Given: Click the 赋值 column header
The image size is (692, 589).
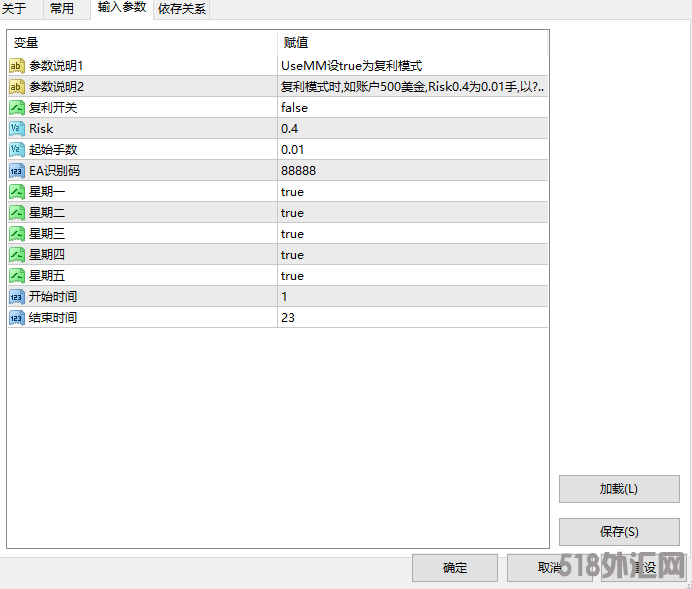Looking at the screenshot, I should click(x=412, y=43).
